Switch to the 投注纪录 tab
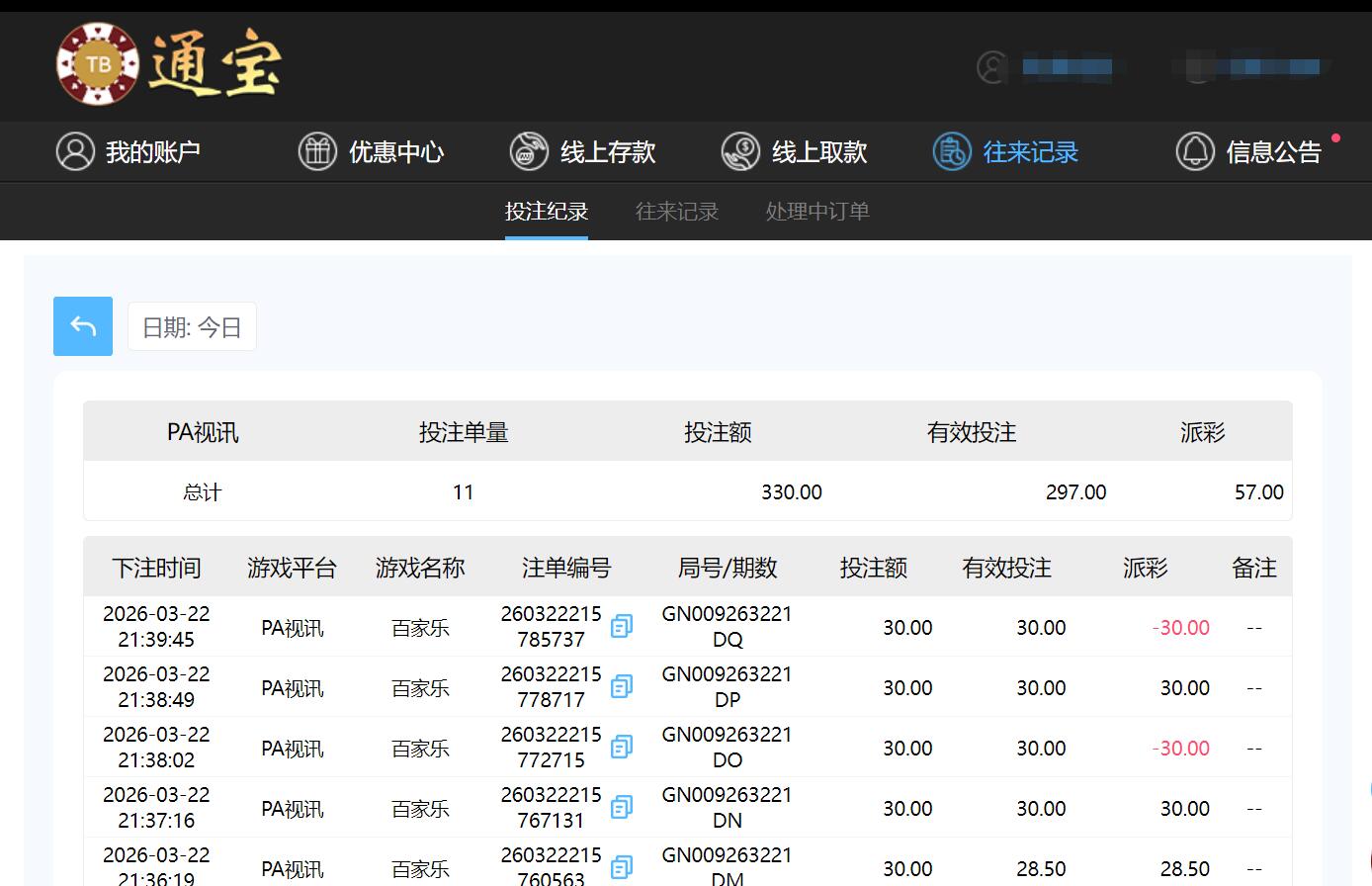This screenshot has height=886, width=1372. (x=547, y=211)
